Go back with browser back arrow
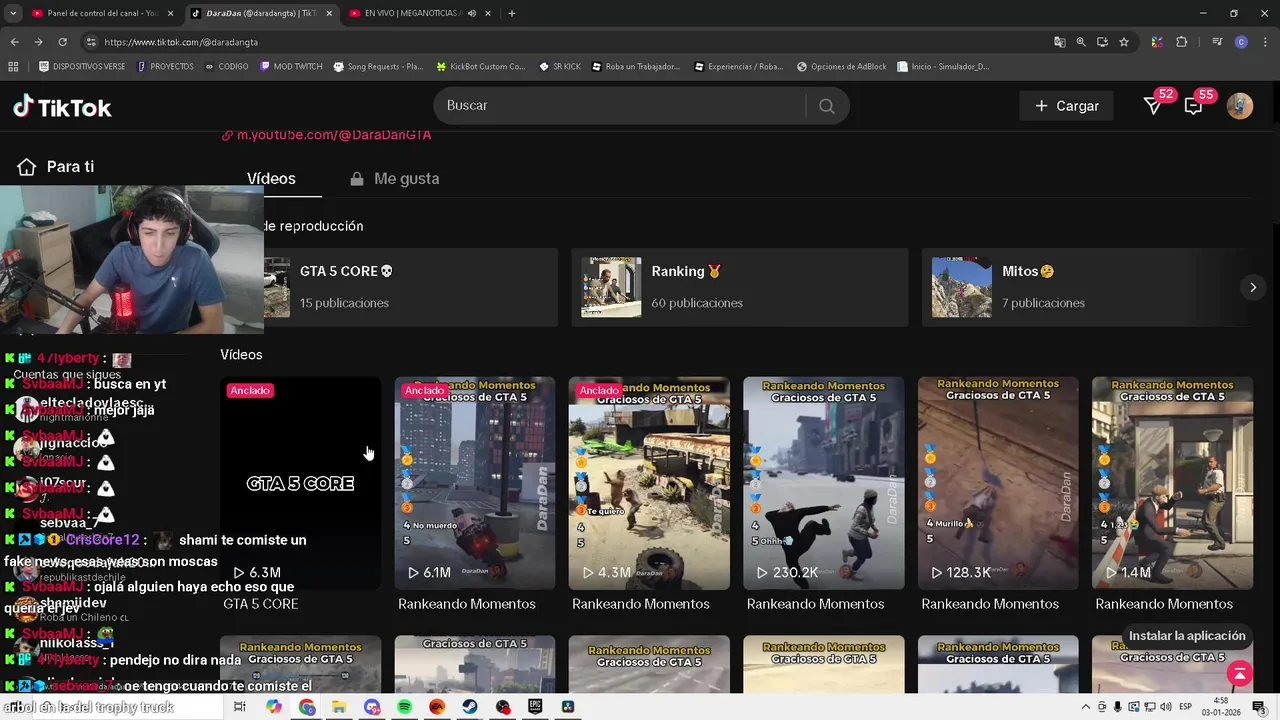The image size is (1280, 720). click(x=14, y=42)
